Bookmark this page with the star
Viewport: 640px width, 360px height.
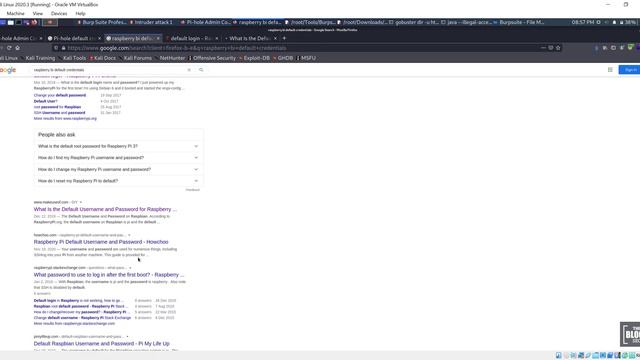tap(558, 48)
